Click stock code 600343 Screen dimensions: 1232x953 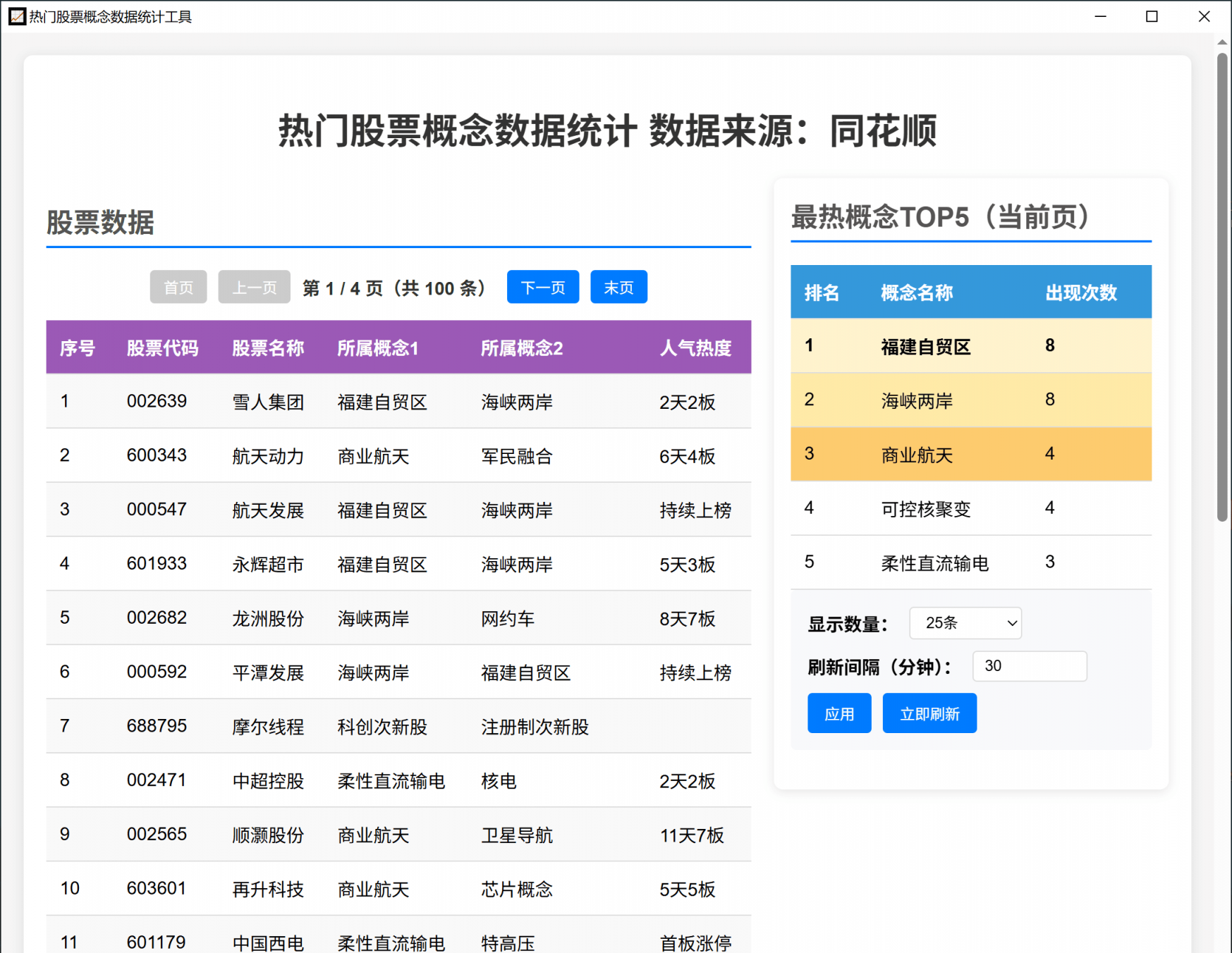point(157,455)
